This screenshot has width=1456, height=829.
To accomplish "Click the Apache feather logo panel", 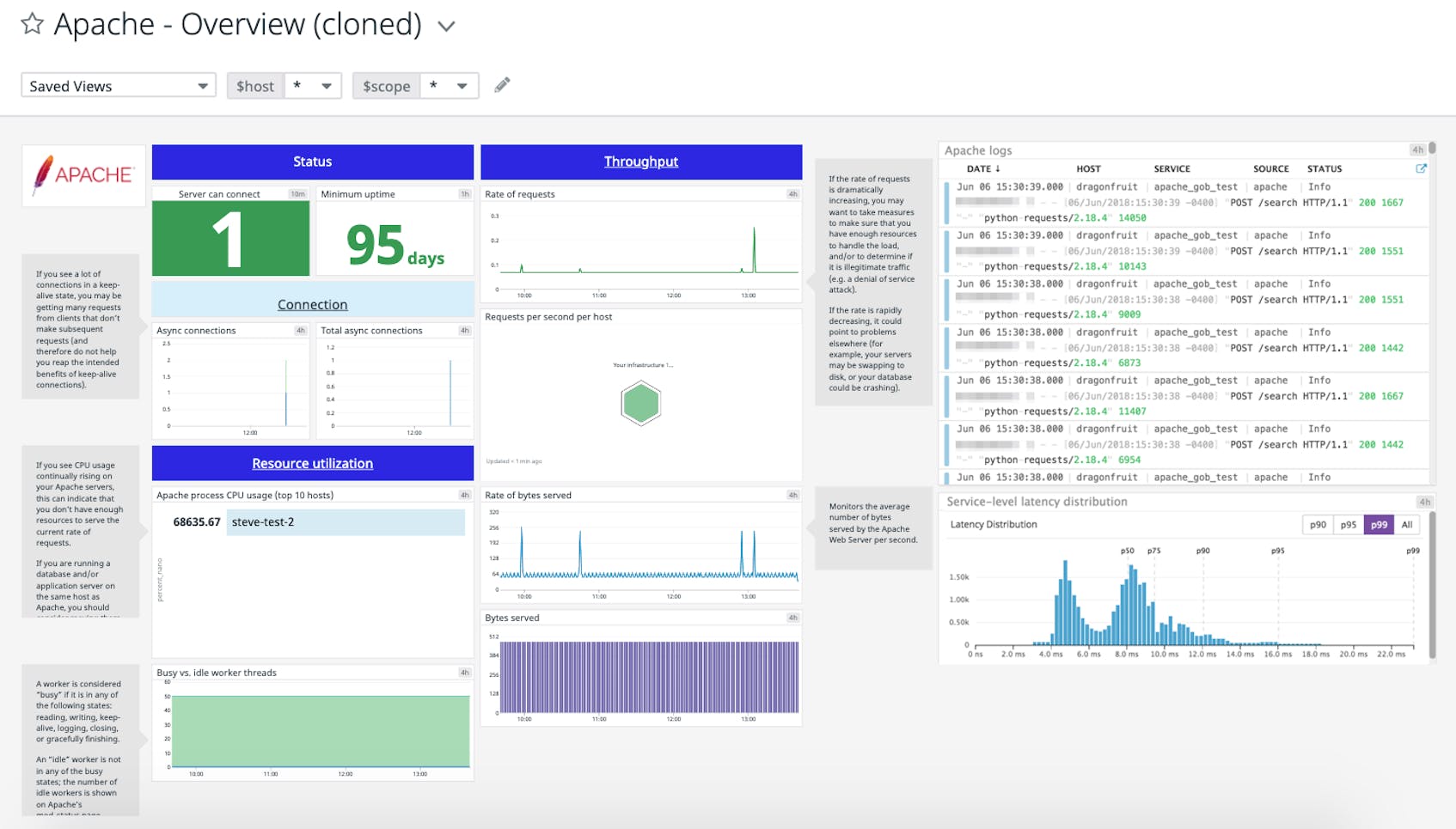I will pyautogui.click(x=83, y=175).
